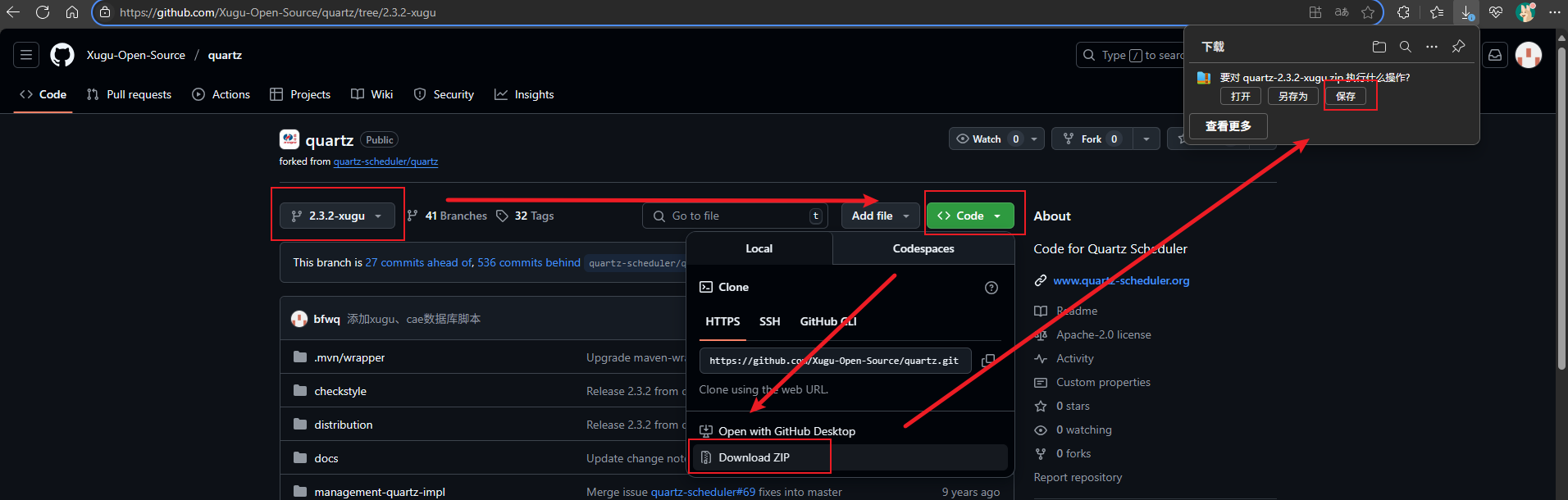Expand the 2.3.2-xugu branch selector

pyautogui.click(x=337, y=216)
